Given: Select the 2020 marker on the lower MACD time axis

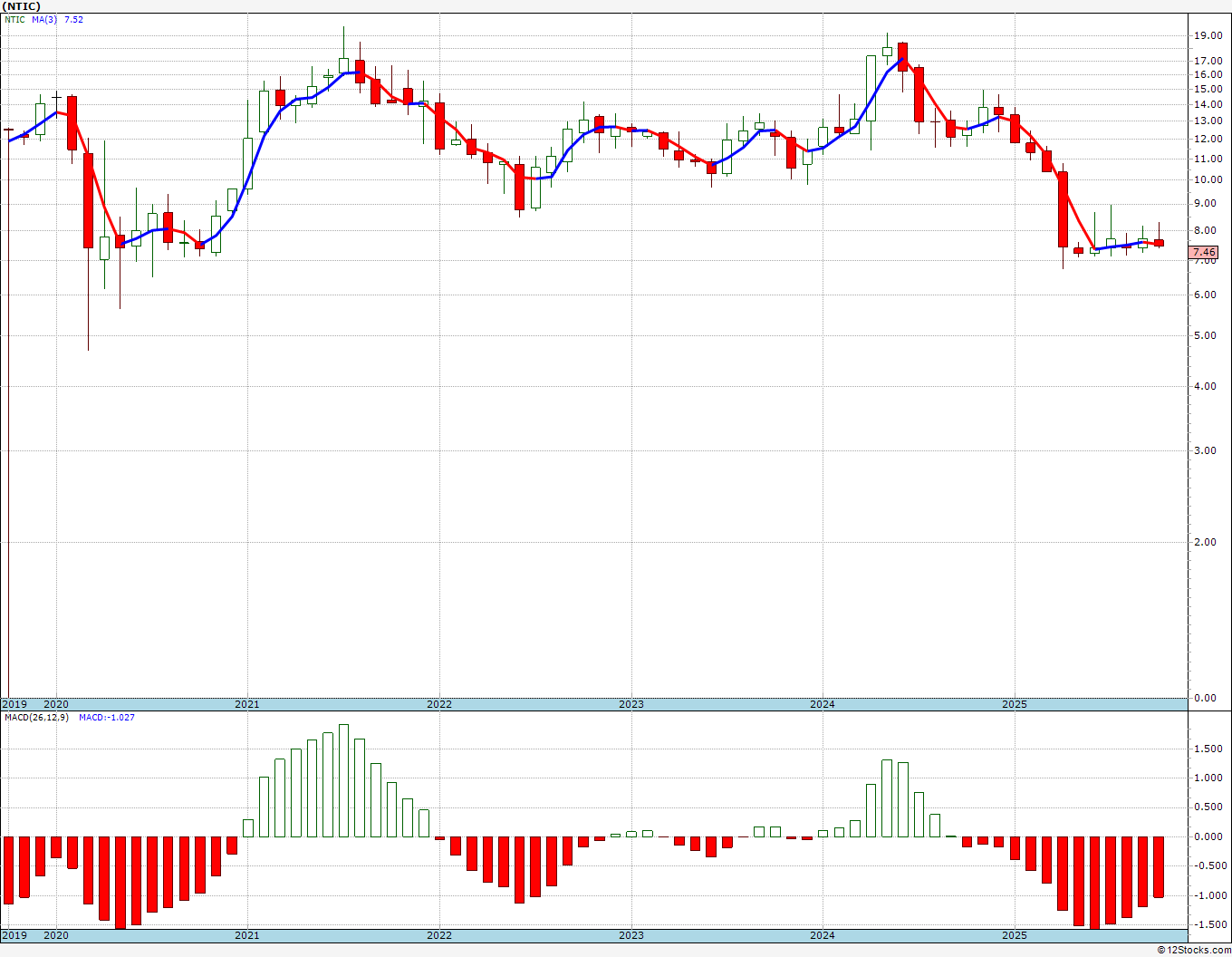Looking at the screenshot, I should pyautogui.click(x=56, y=934).
